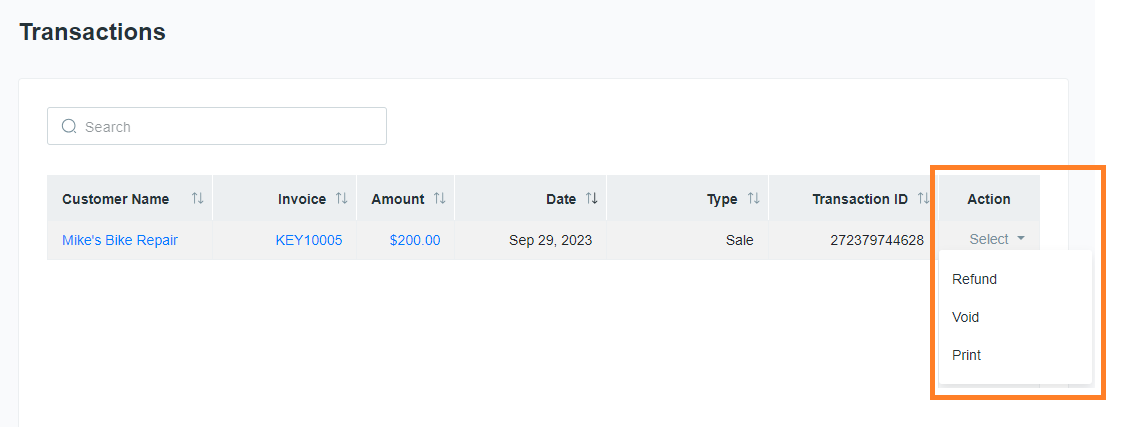Screen dimensions: 1122x427
Task: Sort by Customer Name arrows icon
Action: pos(197,199)
